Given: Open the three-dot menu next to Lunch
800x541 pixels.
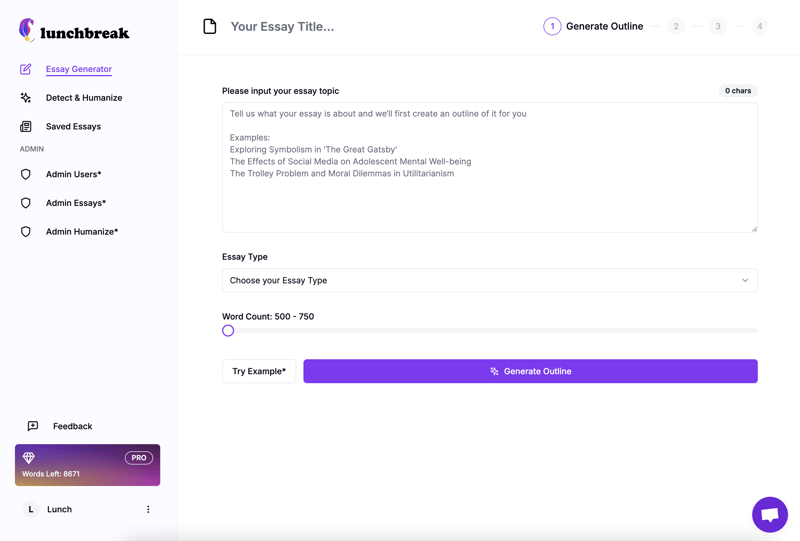Looking at the screenshot, I should point(148,509).
